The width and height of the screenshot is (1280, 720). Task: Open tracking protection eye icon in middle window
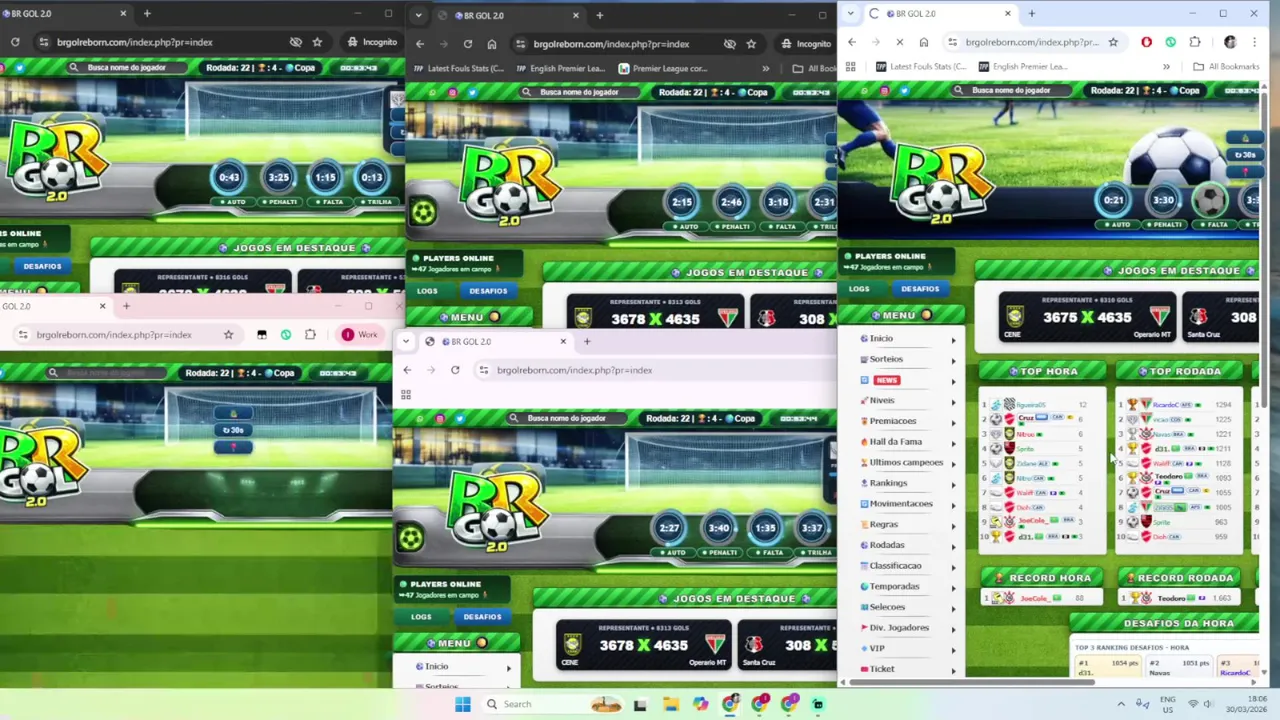pyautogui.click(x=729, y=44)
